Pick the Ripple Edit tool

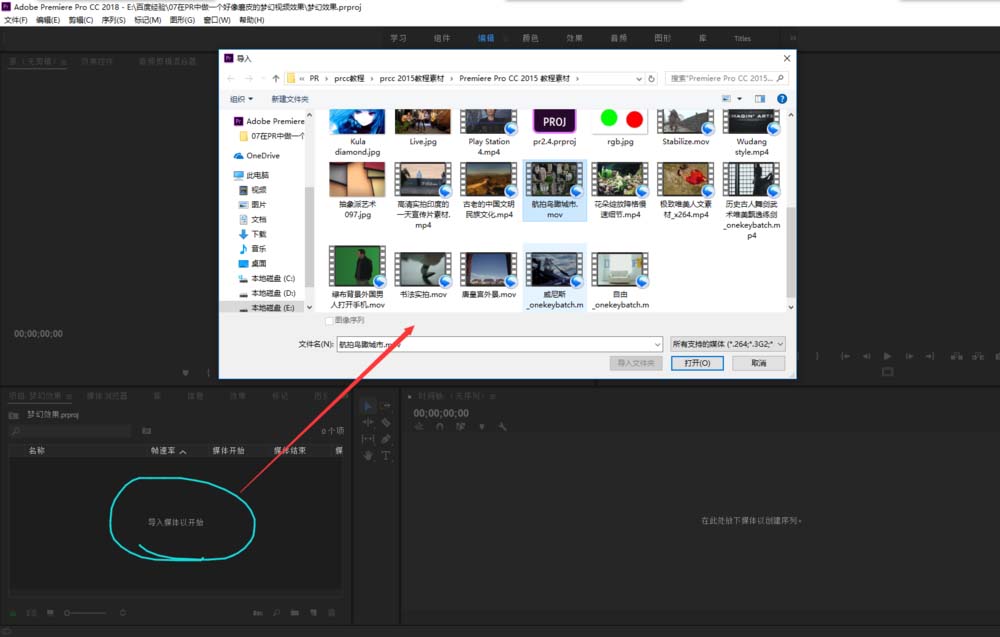(x=368, y=421)
